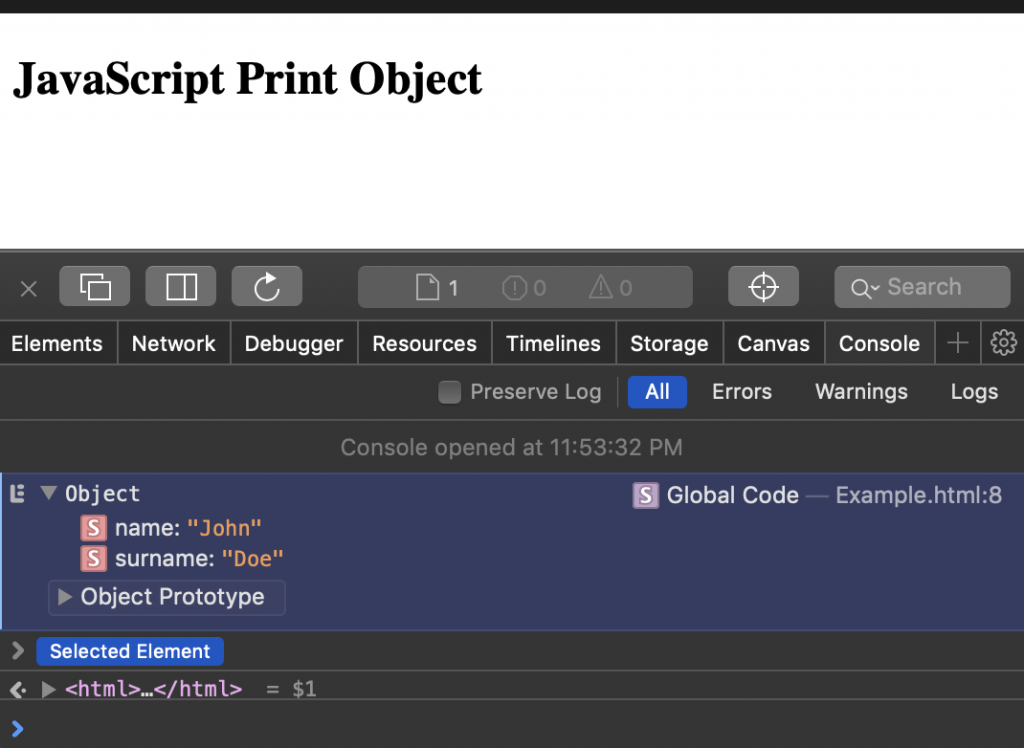1024x748 pixels.
Task: Click the console search field
Action: pyautogui.click(x=921, y=286)
